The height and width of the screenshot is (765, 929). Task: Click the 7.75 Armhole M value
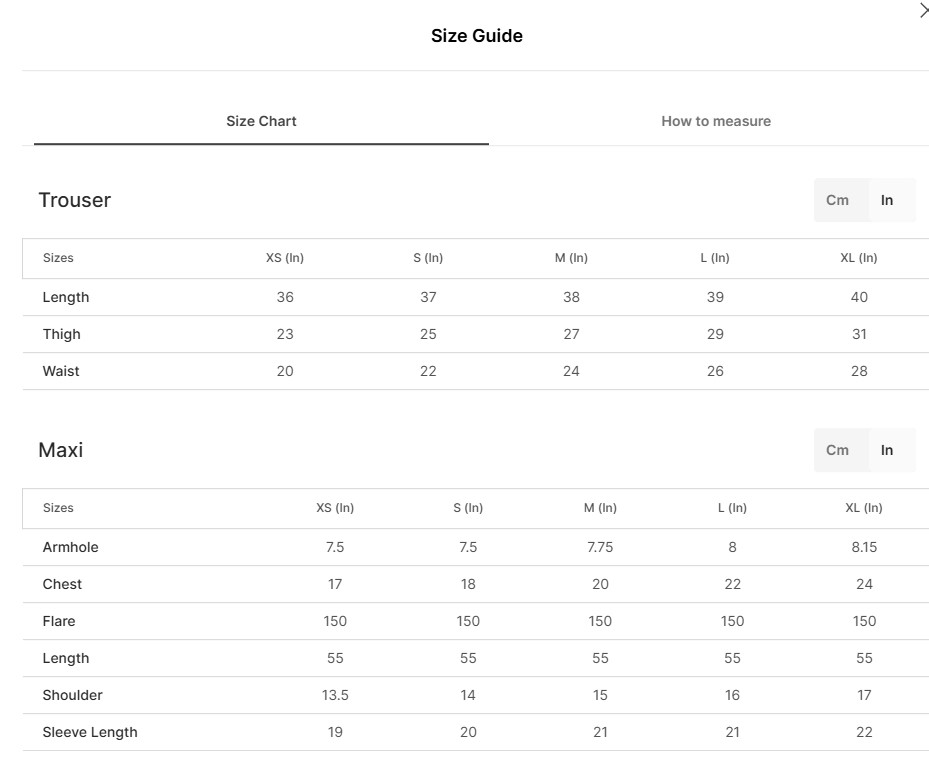(600, 547)
